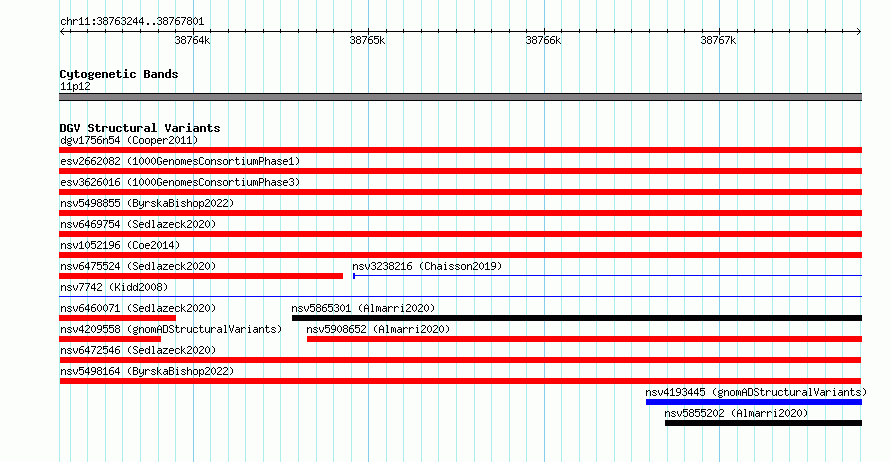The image size is (890, 462).
Task: Click the short red bar under nsv6460071
Action: 117,318
